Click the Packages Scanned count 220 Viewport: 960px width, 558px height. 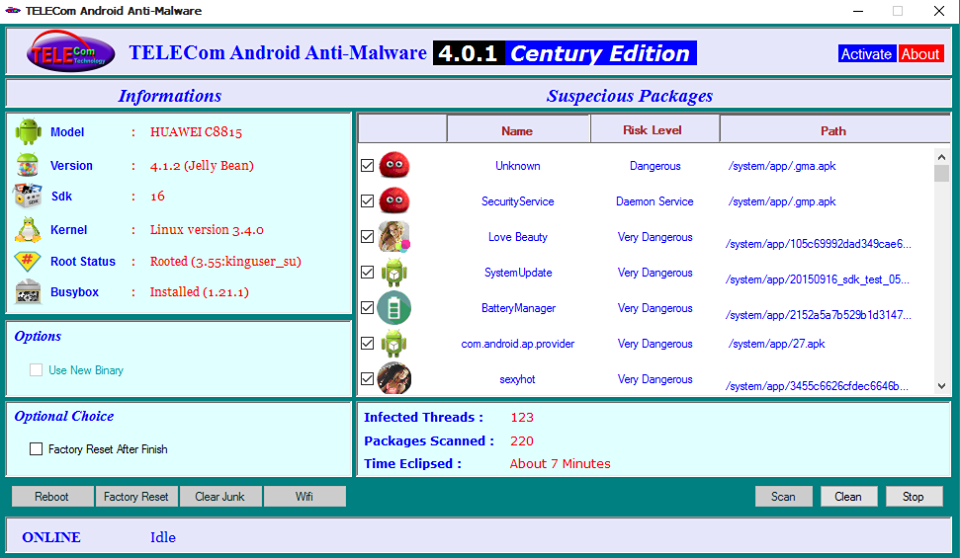[522, 441]
